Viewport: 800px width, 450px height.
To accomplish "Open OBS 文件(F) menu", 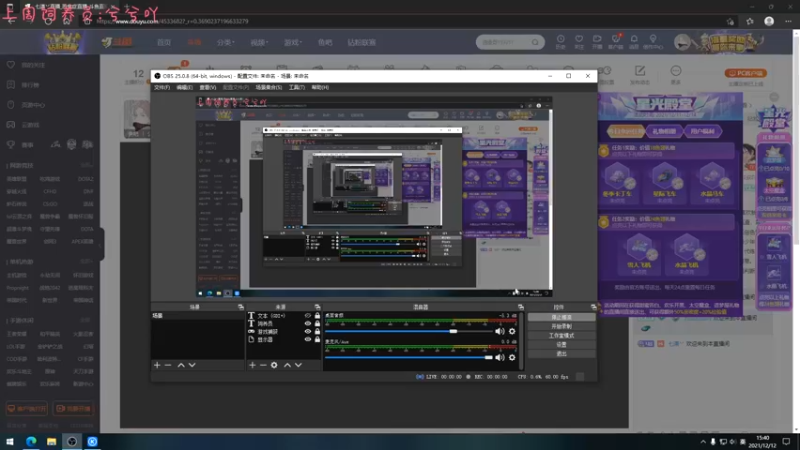I will click(162, 88).
